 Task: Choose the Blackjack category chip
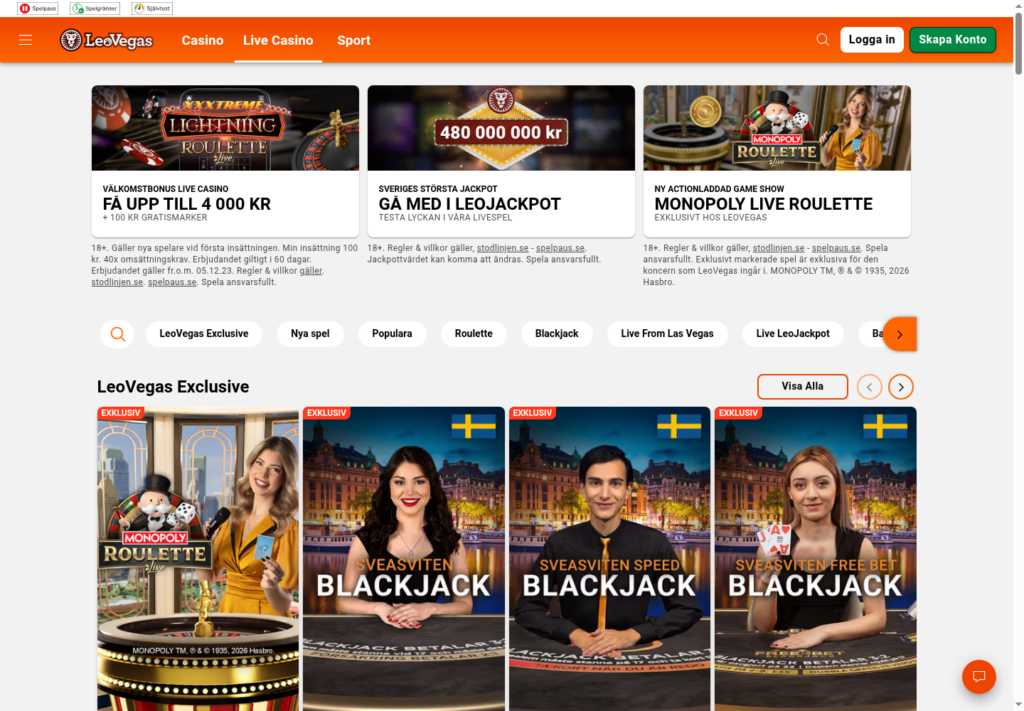tap(556, 334)
